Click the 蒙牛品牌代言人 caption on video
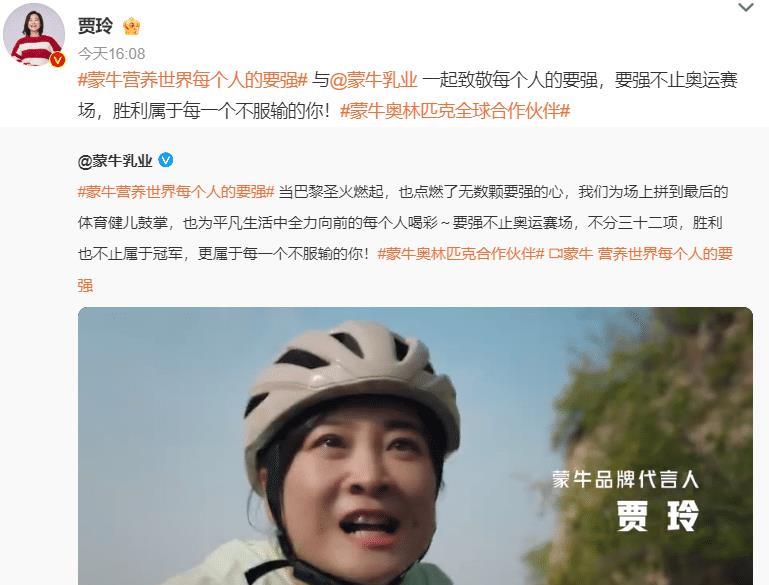769x585 pixels. click(625, 480)
